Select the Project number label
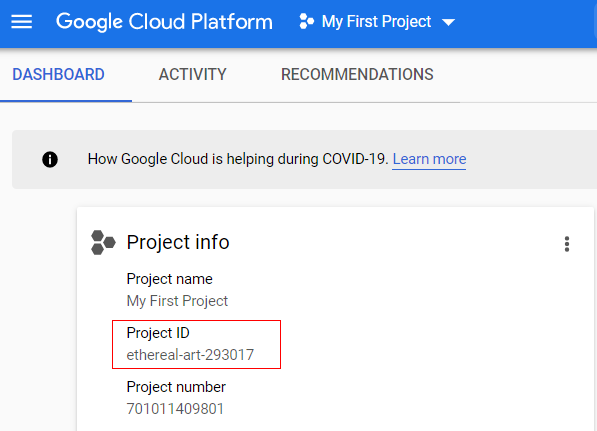597x431 pixels. point(176,387)
